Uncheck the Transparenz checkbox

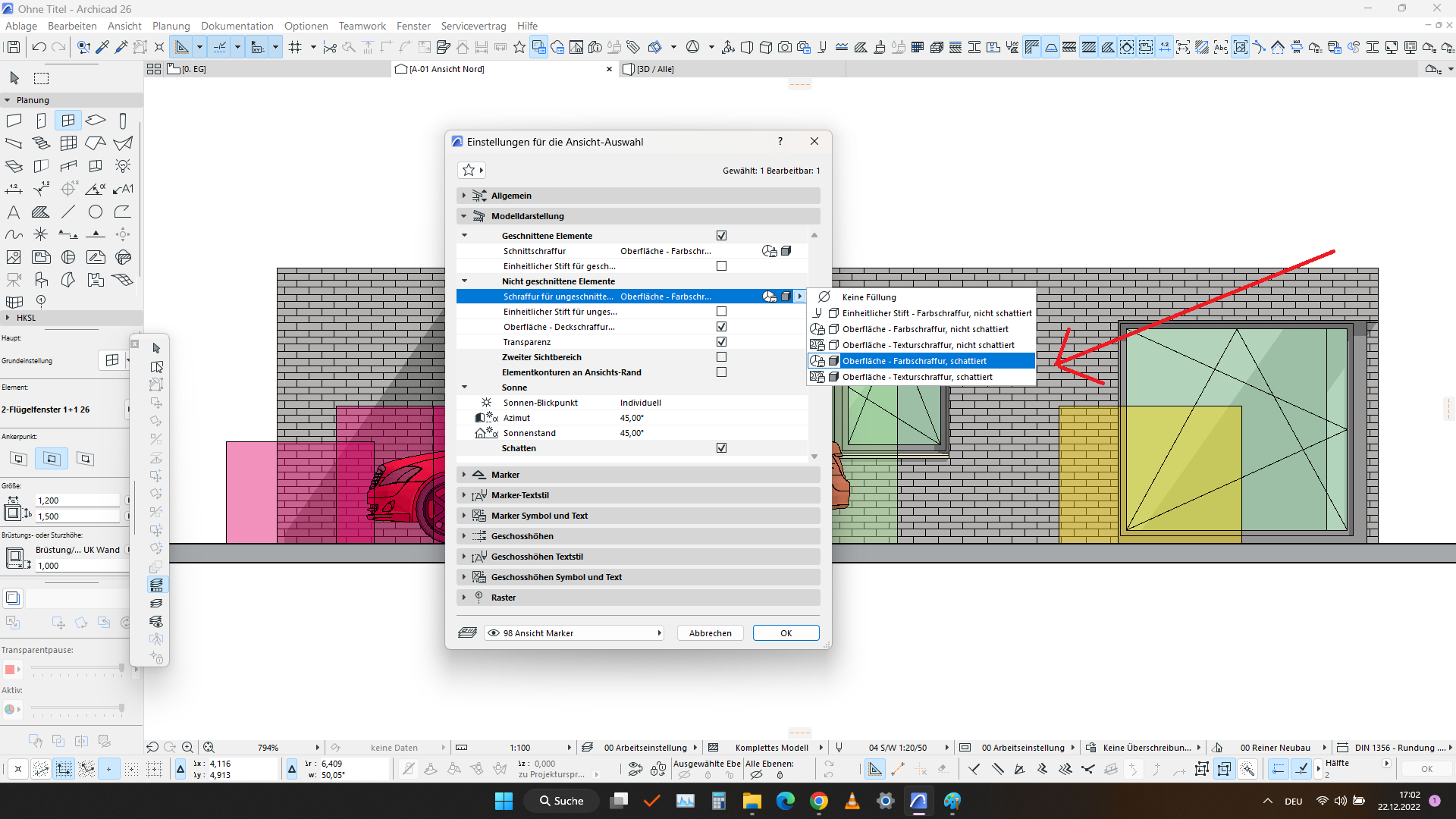tap(721, 342)
